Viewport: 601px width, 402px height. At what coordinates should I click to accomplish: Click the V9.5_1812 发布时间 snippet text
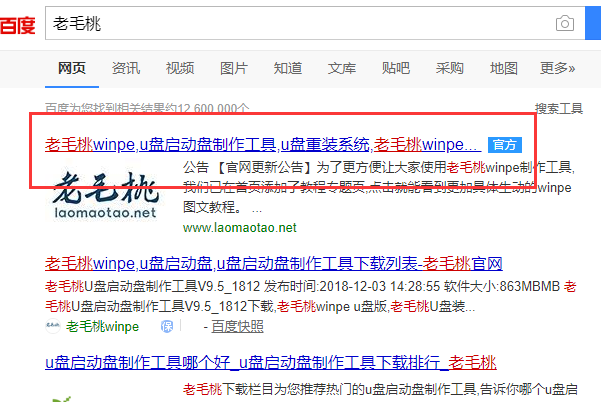pyautogui.click(x=310, y=296)
